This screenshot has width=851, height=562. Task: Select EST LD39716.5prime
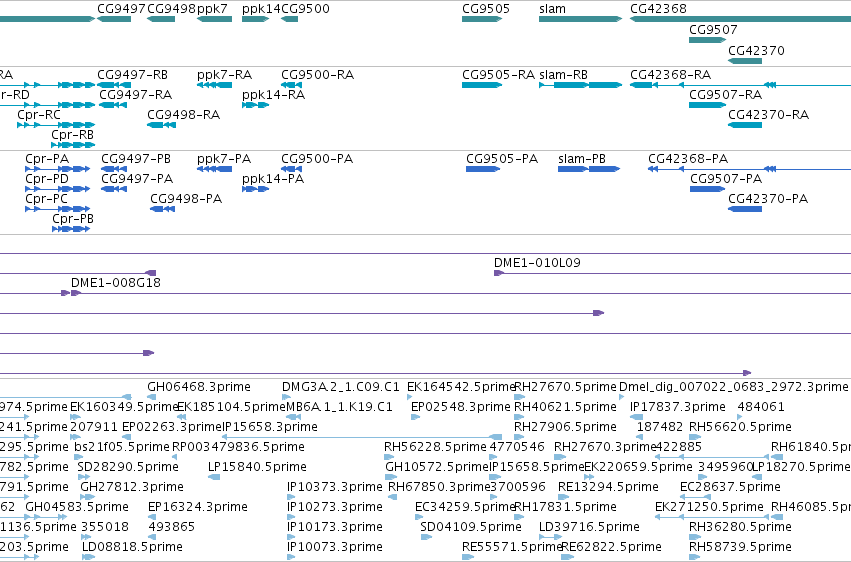(589, 527)
